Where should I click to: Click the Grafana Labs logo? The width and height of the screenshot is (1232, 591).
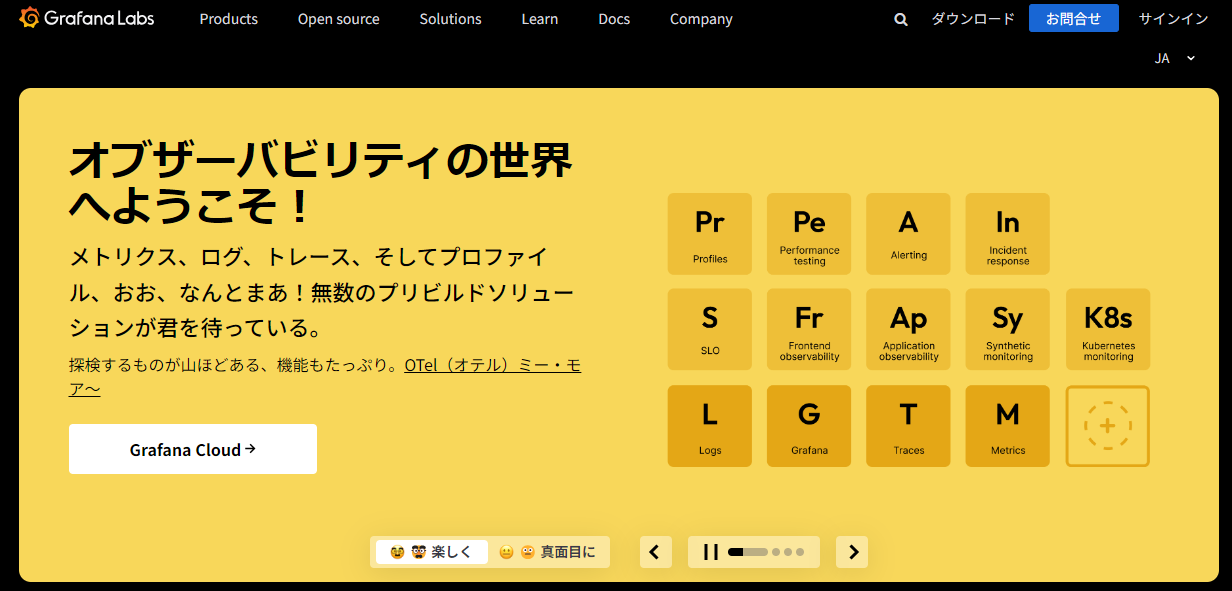click(87, 18)
